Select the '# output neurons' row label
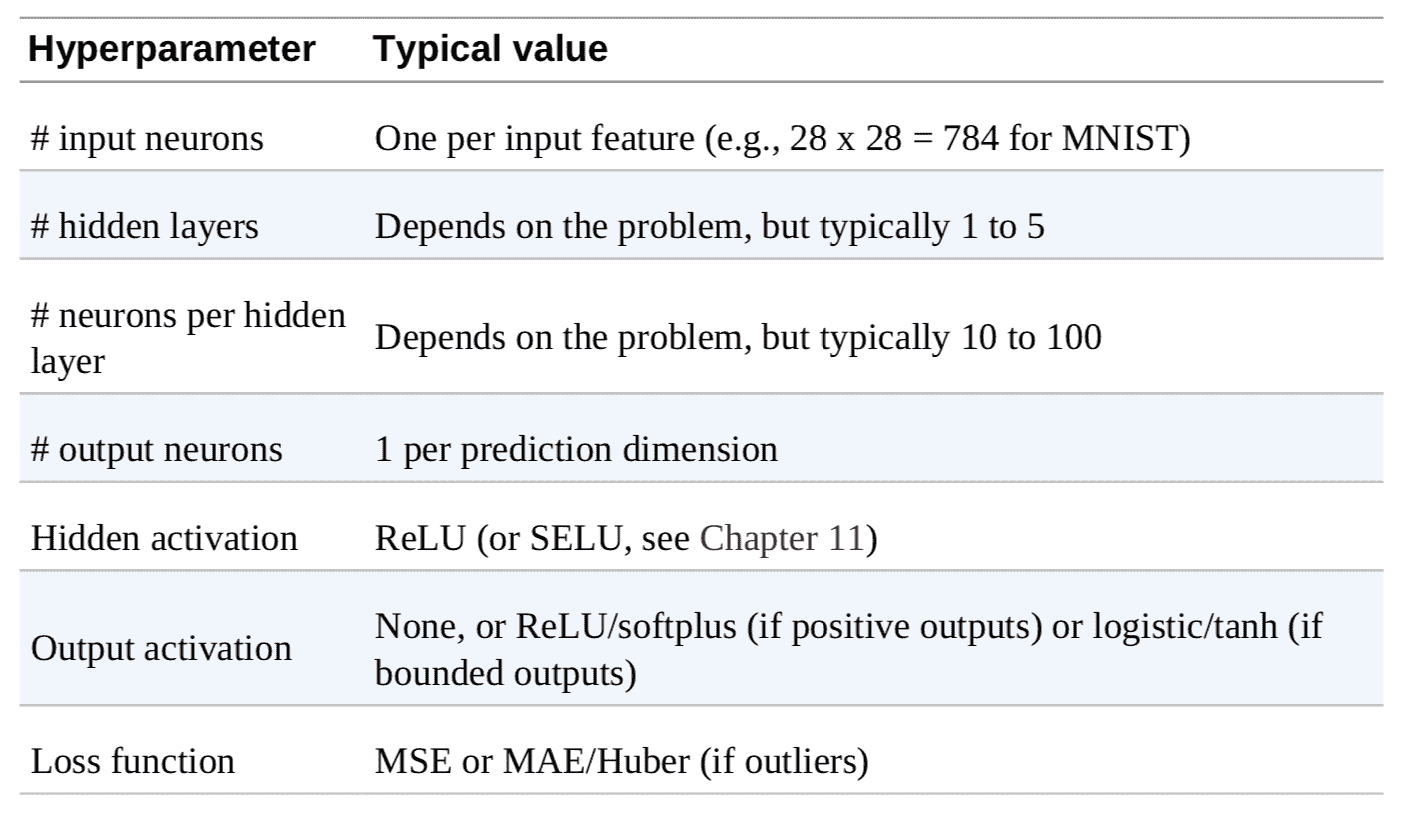1402x814 pixels. [x=156, y=449]
